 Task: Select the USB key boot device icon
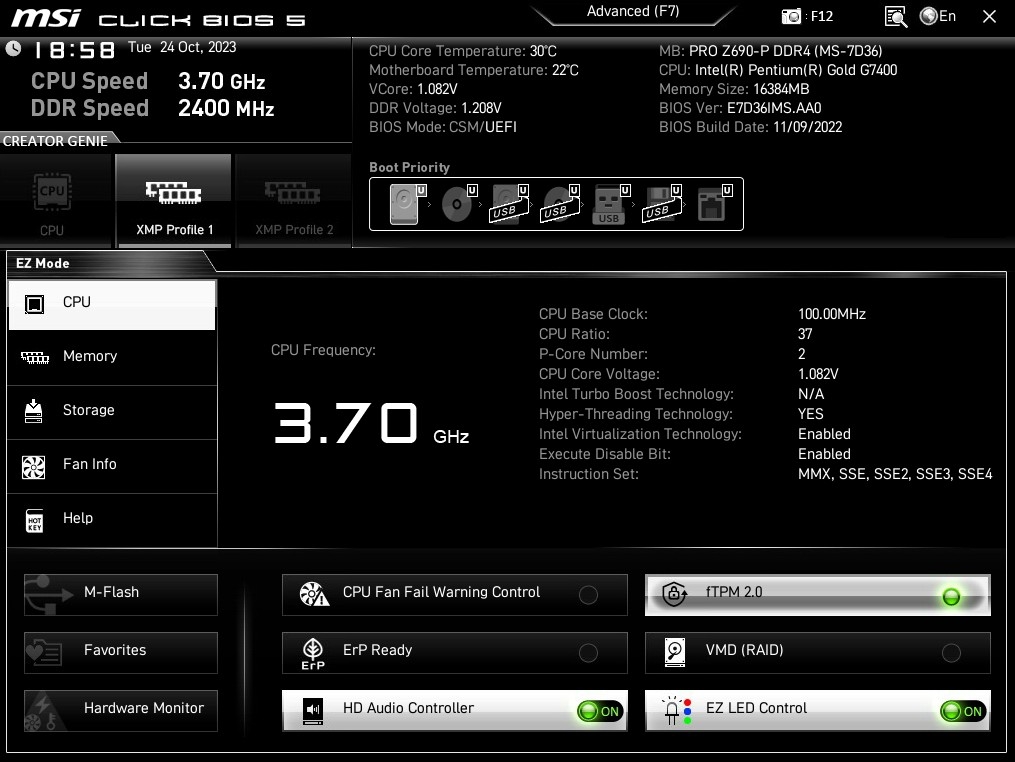608,205
